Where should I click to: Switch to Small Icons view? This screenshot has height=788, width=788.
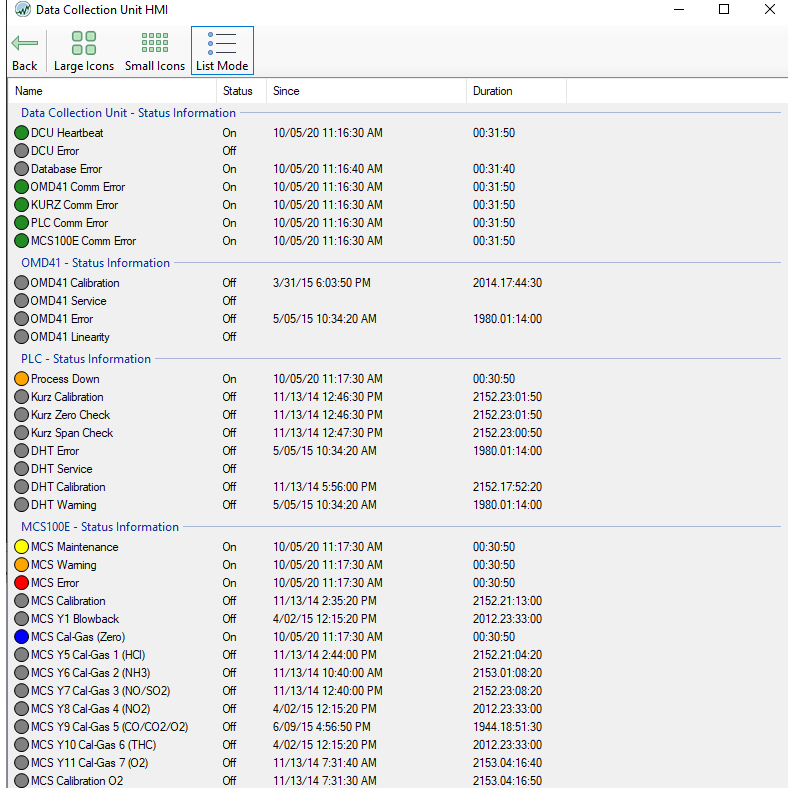[155, 50]
